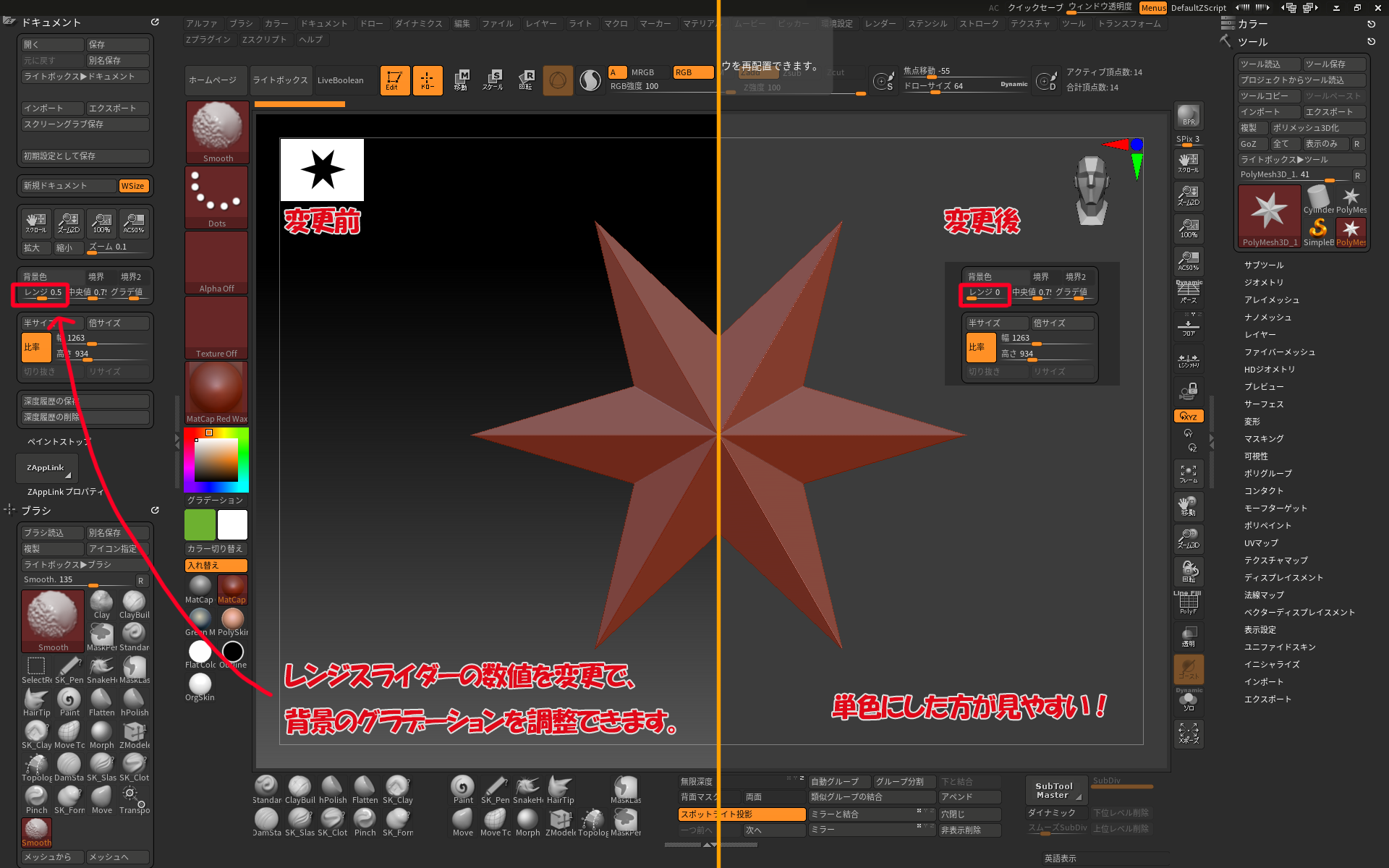Expand the UVマップ section

click(x=1261, y=543)
